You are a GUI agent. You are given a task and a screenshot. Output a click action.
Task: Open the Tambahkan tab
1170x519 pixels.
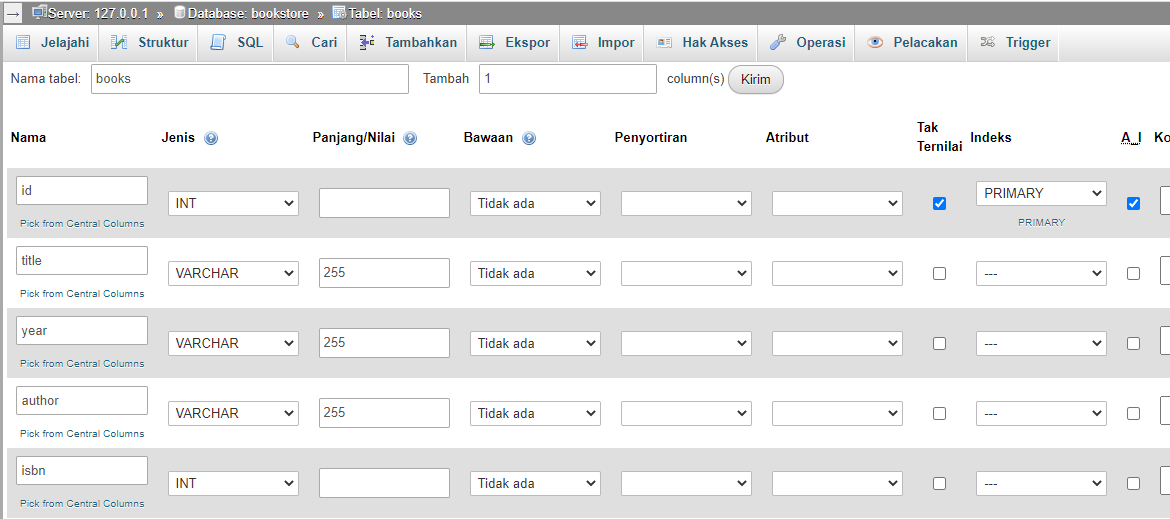point(408,43)
